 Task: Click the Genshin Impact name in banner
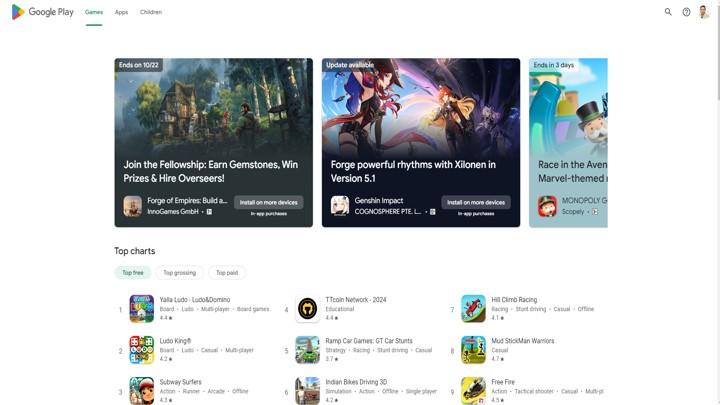[378, 201]
